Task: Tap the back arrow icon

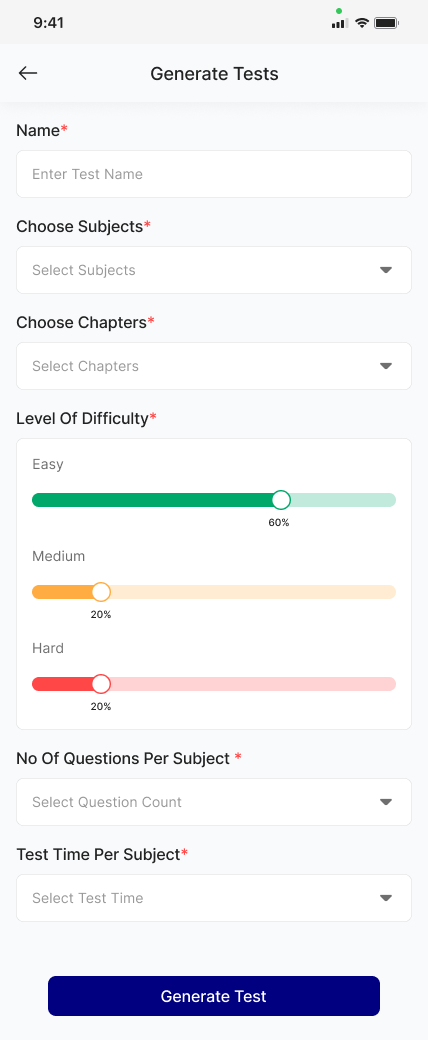Action: coord(28,73)
